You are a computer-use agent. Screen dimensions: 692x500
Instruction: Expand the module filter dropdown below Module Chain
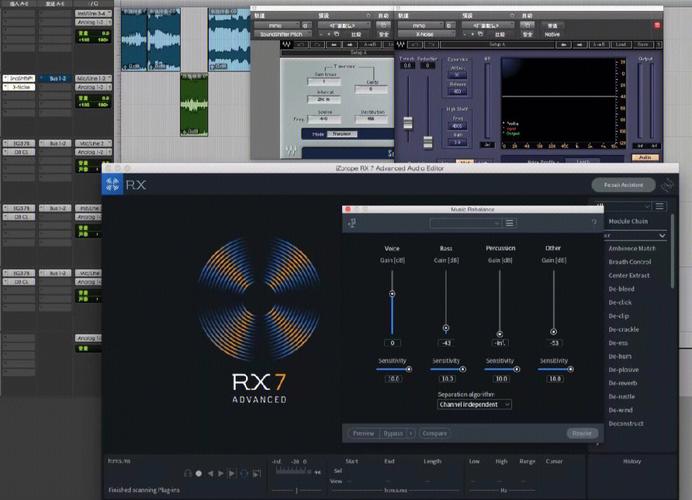pyautogui.click(x=635, y=236)
